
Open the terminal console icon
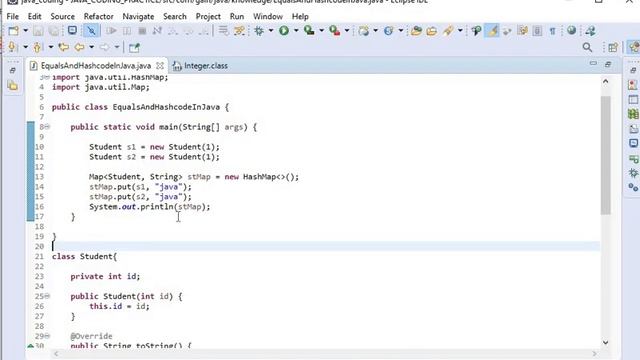pos(72,31)
